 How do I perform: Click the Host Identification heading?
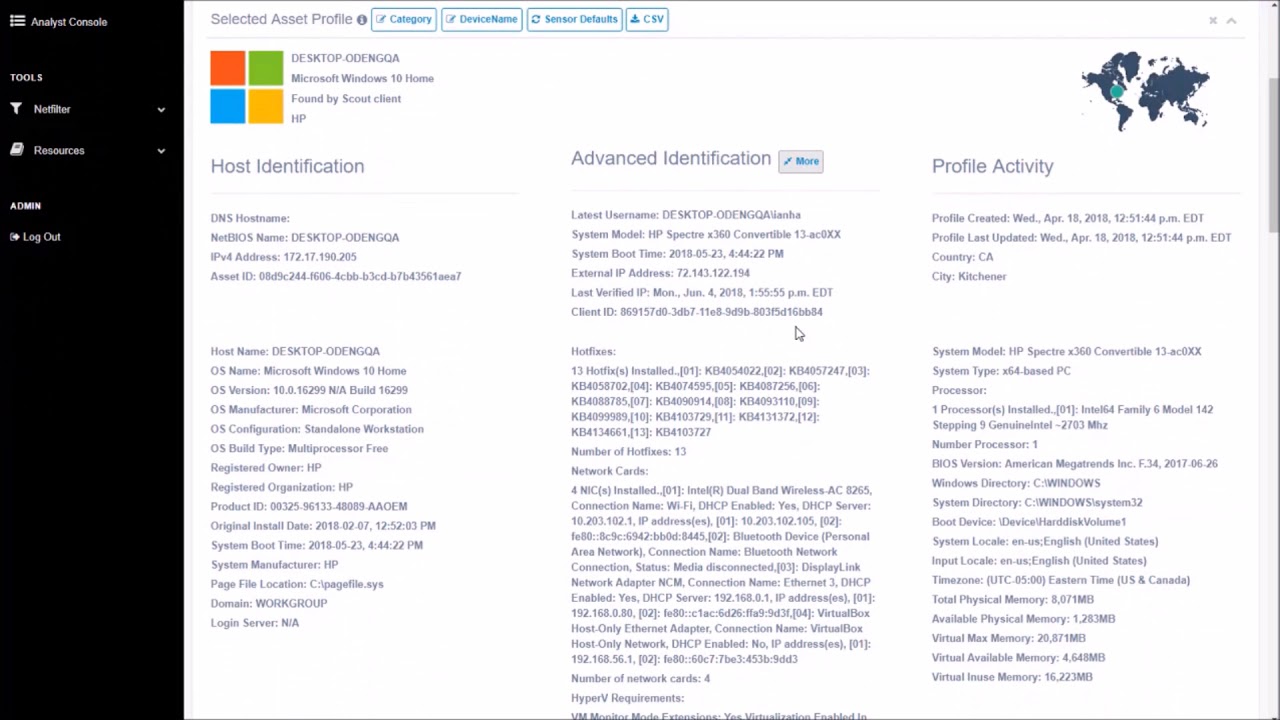click(287, 166)
